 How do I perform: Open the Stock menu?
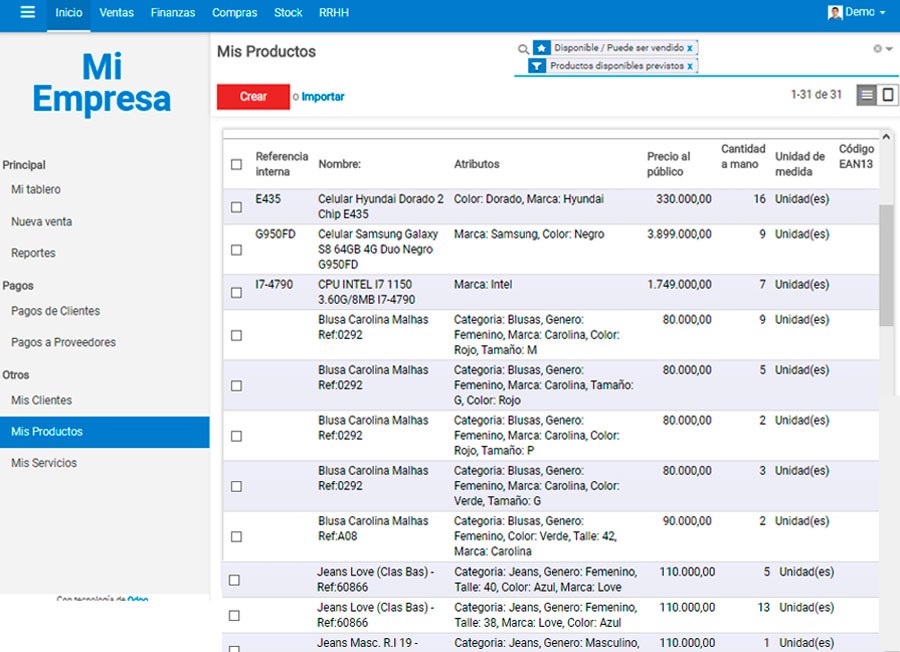pyautogui.click(x=288, y=13)
